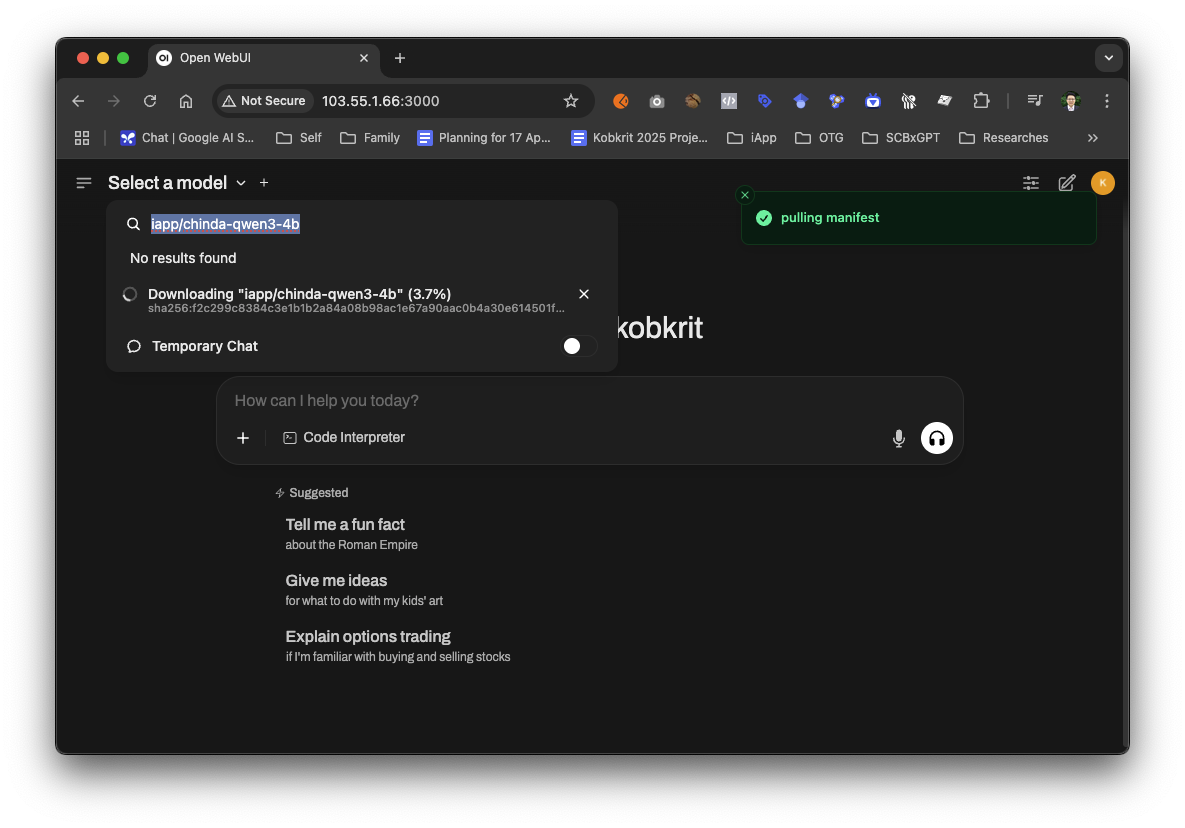Start a new chat with the pencil icon
1185x828 pixels.
(1067, 183)
